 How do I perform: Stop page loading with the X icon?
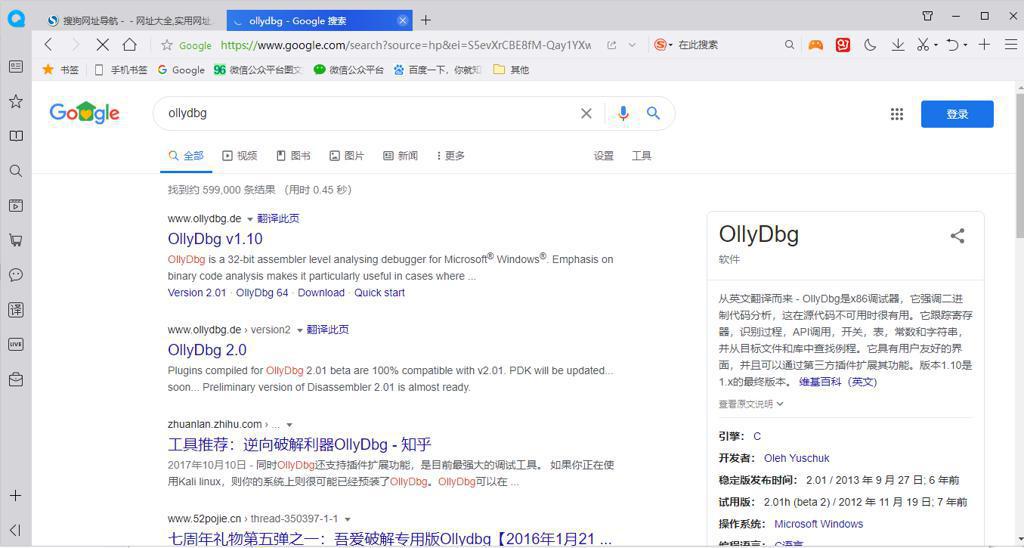click(x=103, y=44)
